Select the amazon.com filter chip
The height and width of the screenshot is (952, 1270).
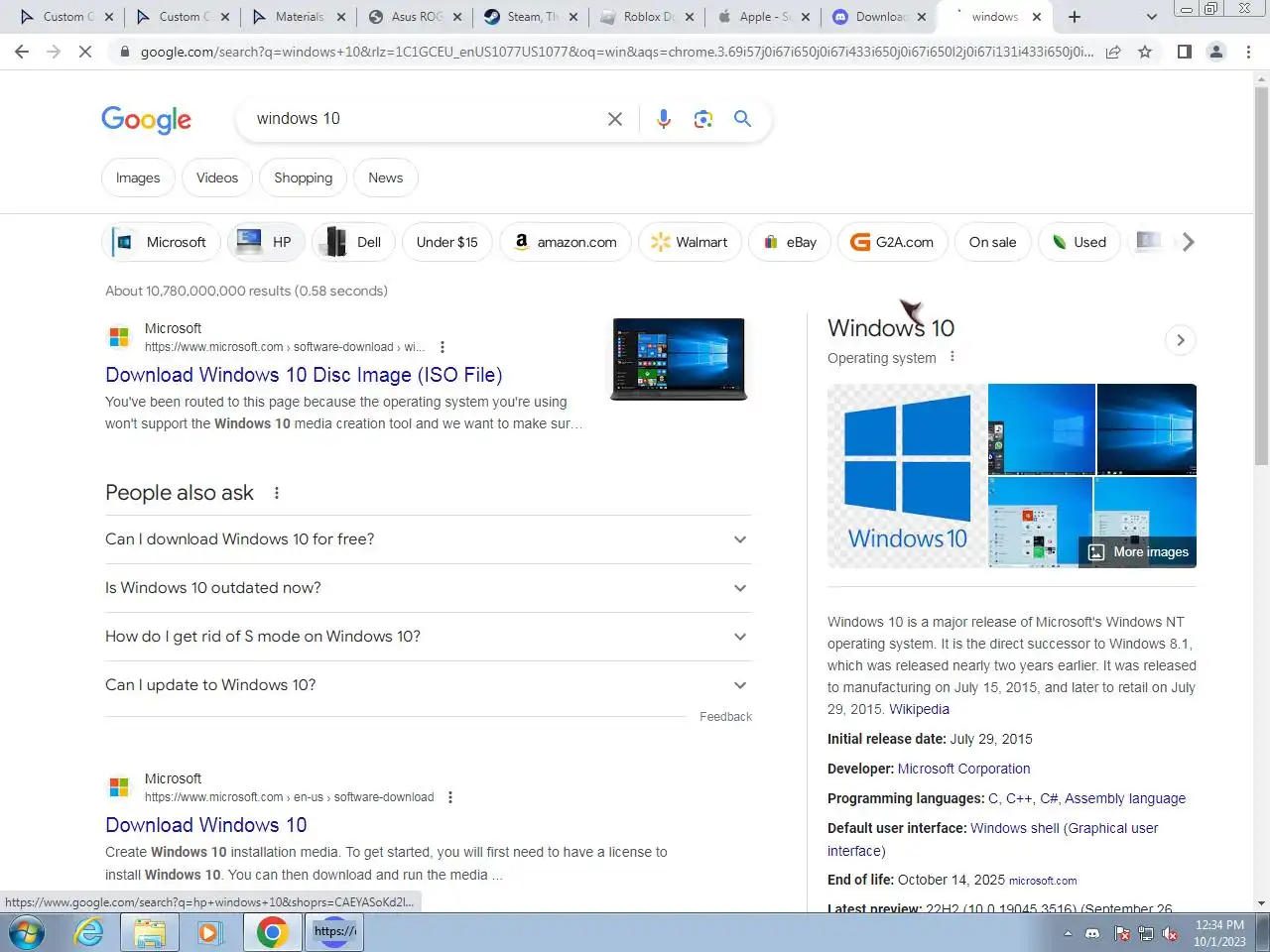[x=566, y=242]
